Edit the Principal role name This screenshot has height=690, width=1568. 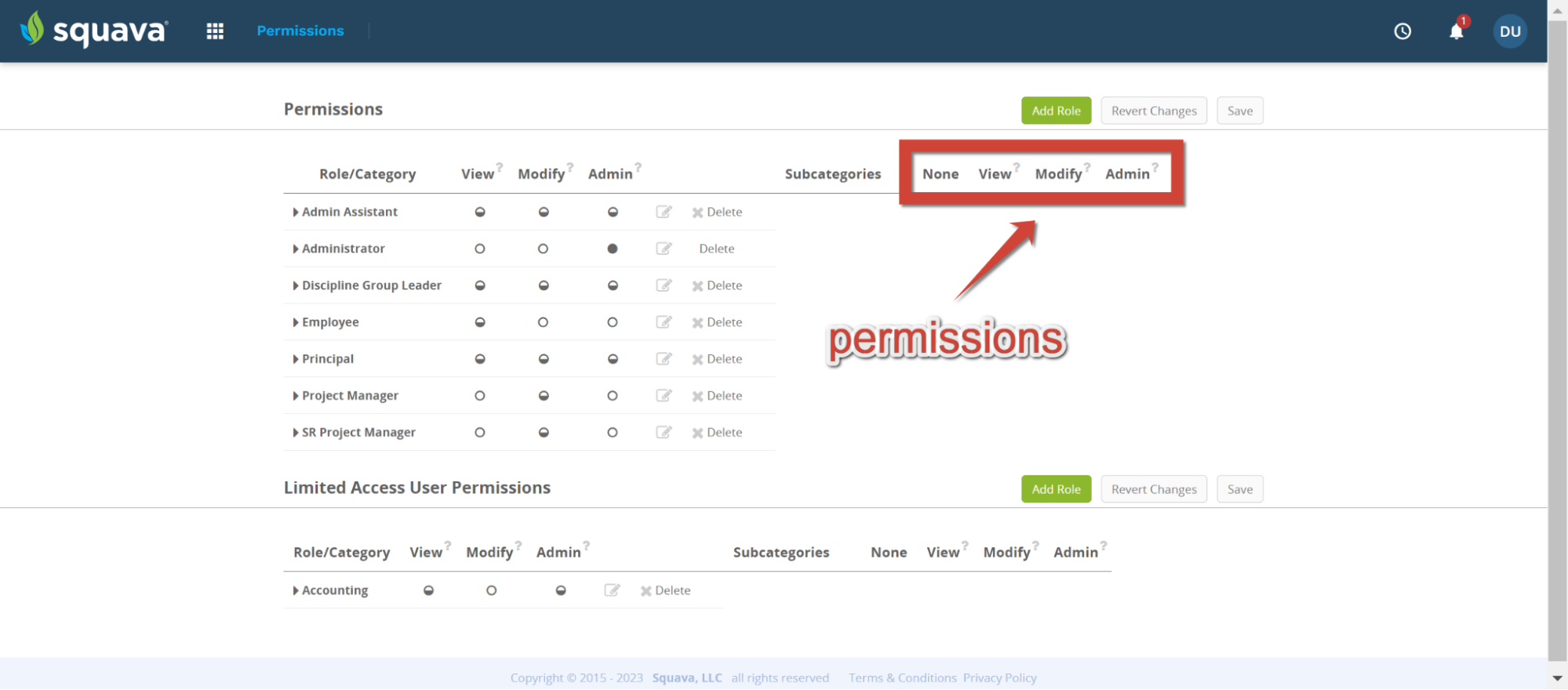pos(664,359)
